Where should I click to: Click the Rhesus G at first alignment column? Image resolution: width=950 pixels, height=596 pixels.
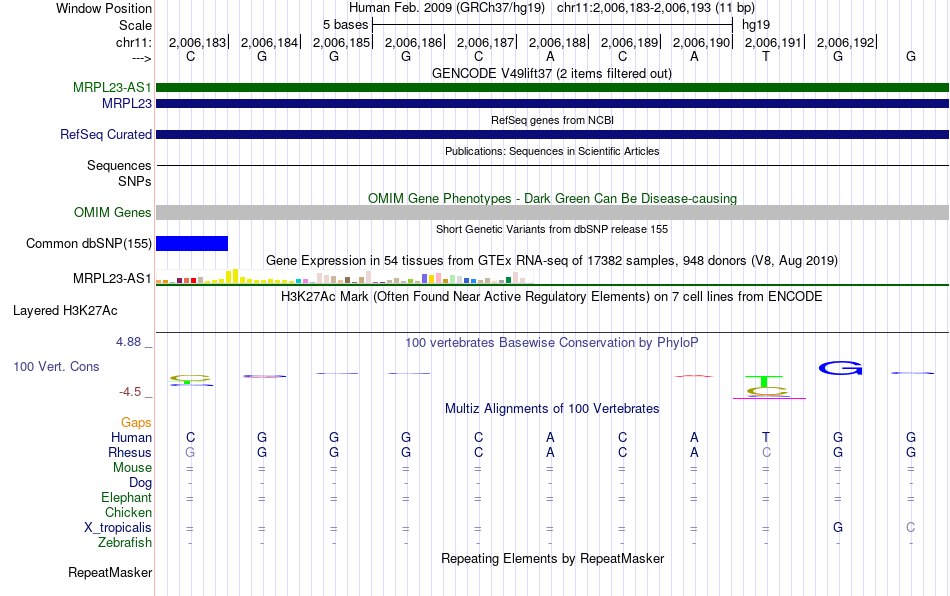[x=190, y=452]
